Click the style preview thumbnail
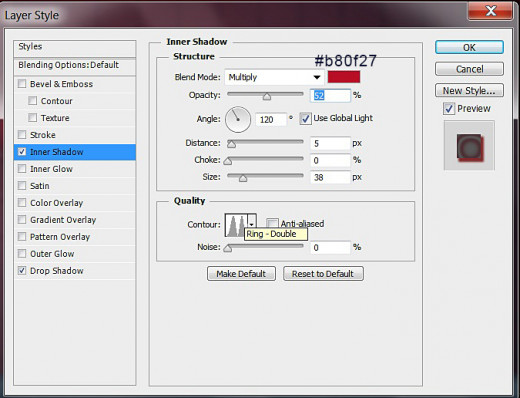Image resolution: width=520 pixels, height=398 pixels. coord(469,146)
